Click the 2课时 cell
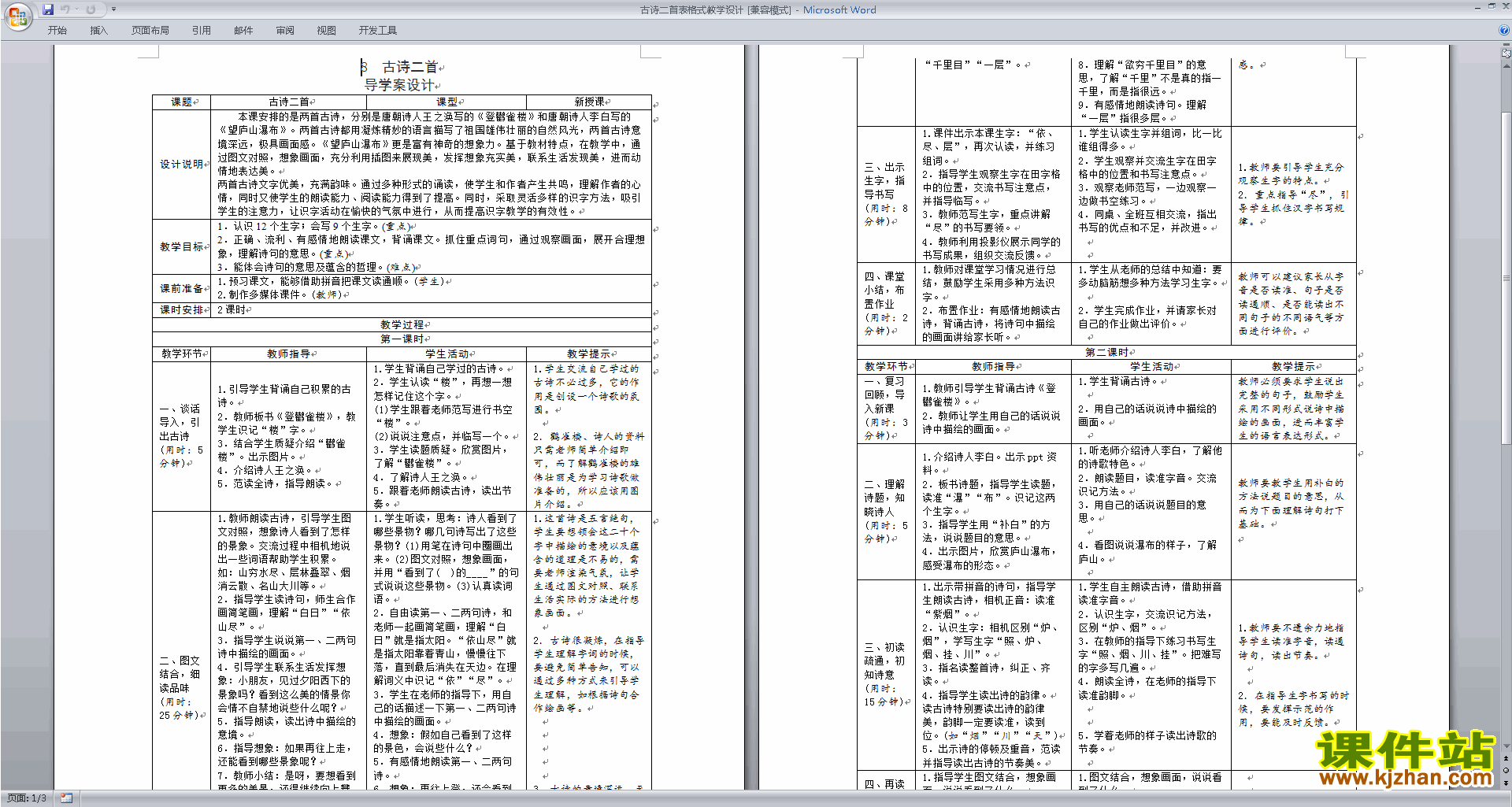 pos(432,310)
